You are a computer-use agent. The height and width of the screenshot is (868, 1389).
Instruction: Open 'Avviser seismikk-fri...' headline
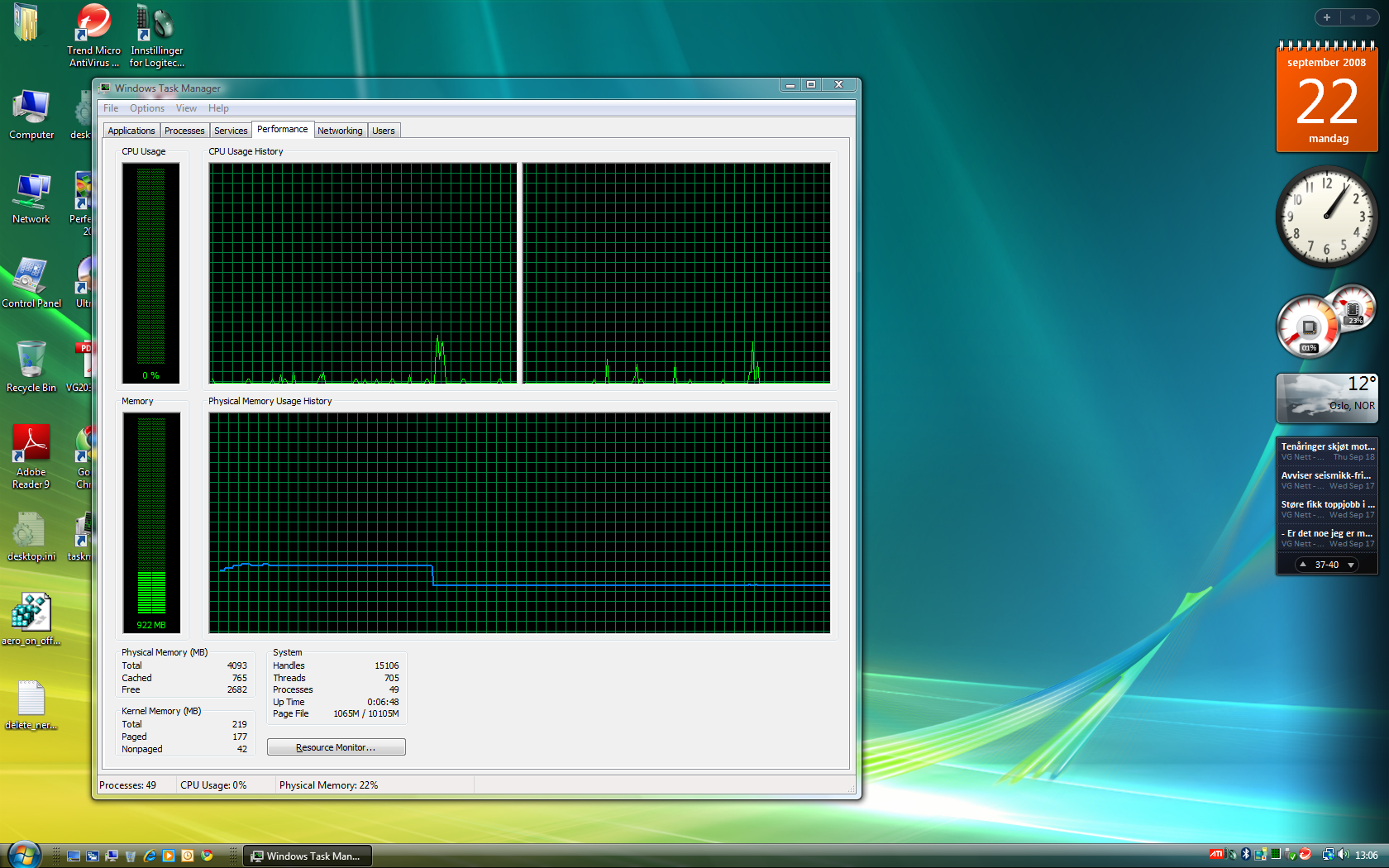tap(1327, 480)
